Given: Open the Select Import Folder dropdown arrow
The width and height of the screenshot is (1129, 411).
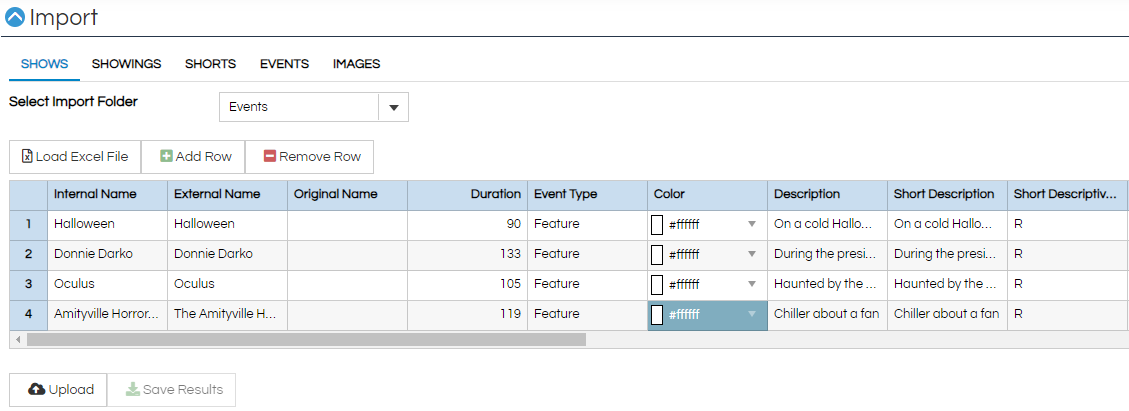Looking at the screenshot, I should [394, 107].
